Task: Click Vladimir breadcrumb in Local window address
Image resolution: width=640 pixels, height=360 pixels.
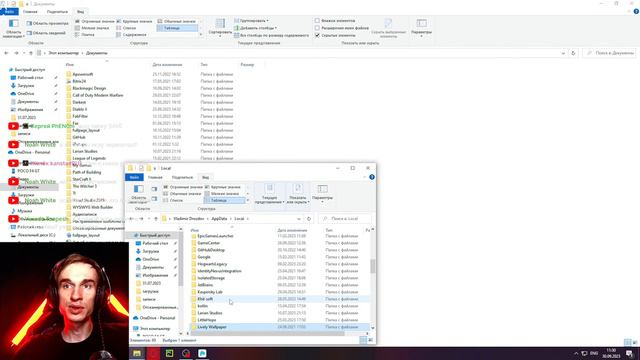Action: pos(189,219)
